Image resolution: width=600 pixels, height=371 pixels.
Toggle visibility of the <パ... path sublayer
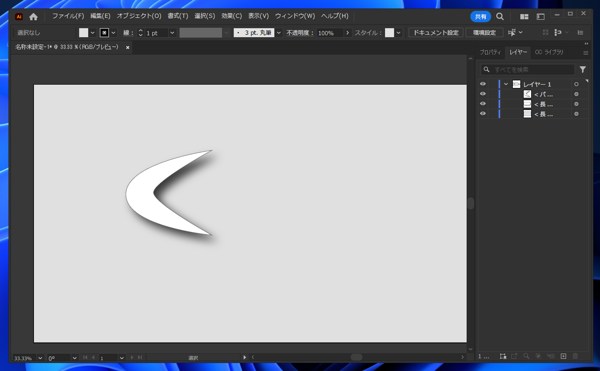coord(483,94)
